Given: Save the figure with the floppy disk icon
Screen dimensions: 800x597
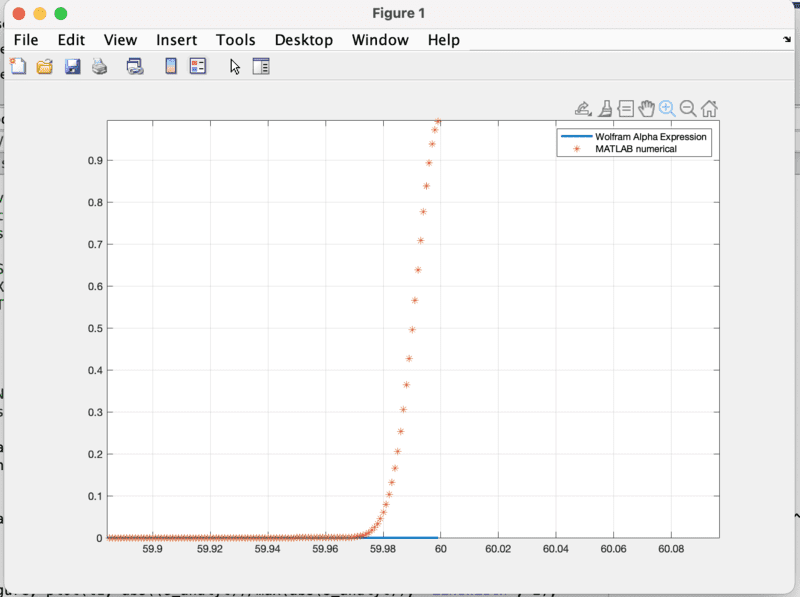Looking at the screenshot, I should pos(72,66).
